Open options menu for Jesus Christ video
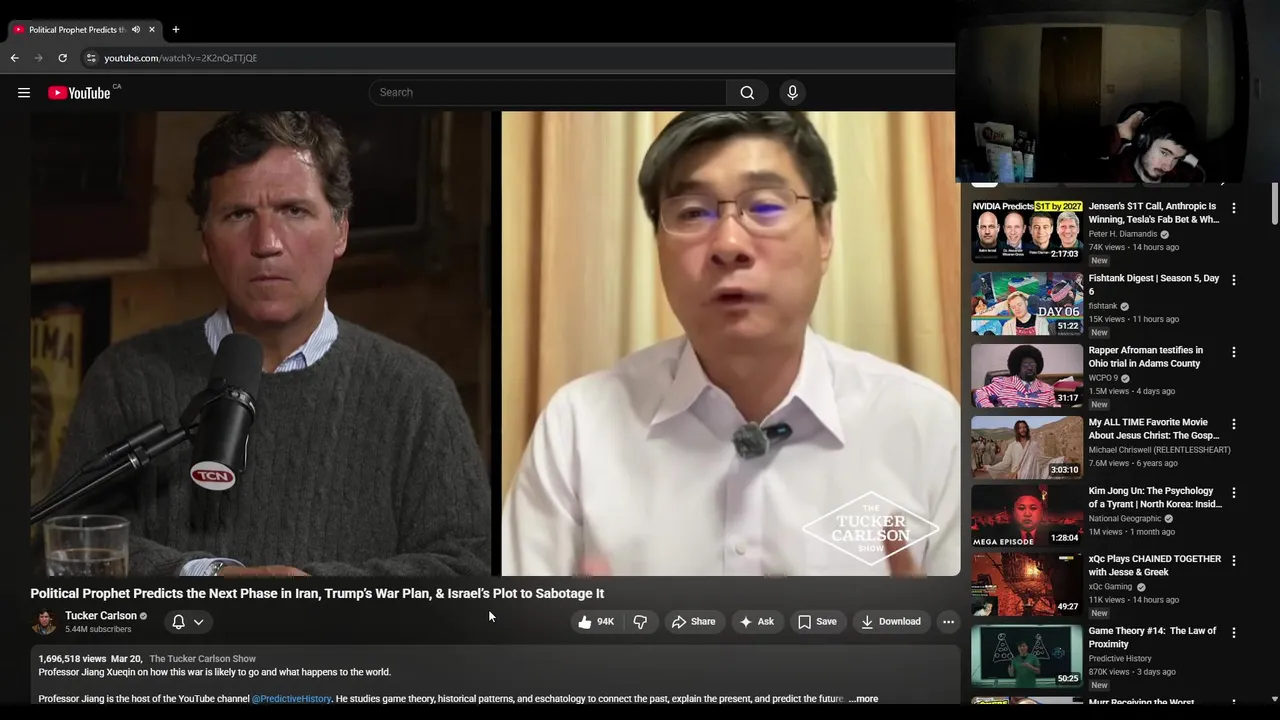The image size is (1280, 720). click(1234, 424)
